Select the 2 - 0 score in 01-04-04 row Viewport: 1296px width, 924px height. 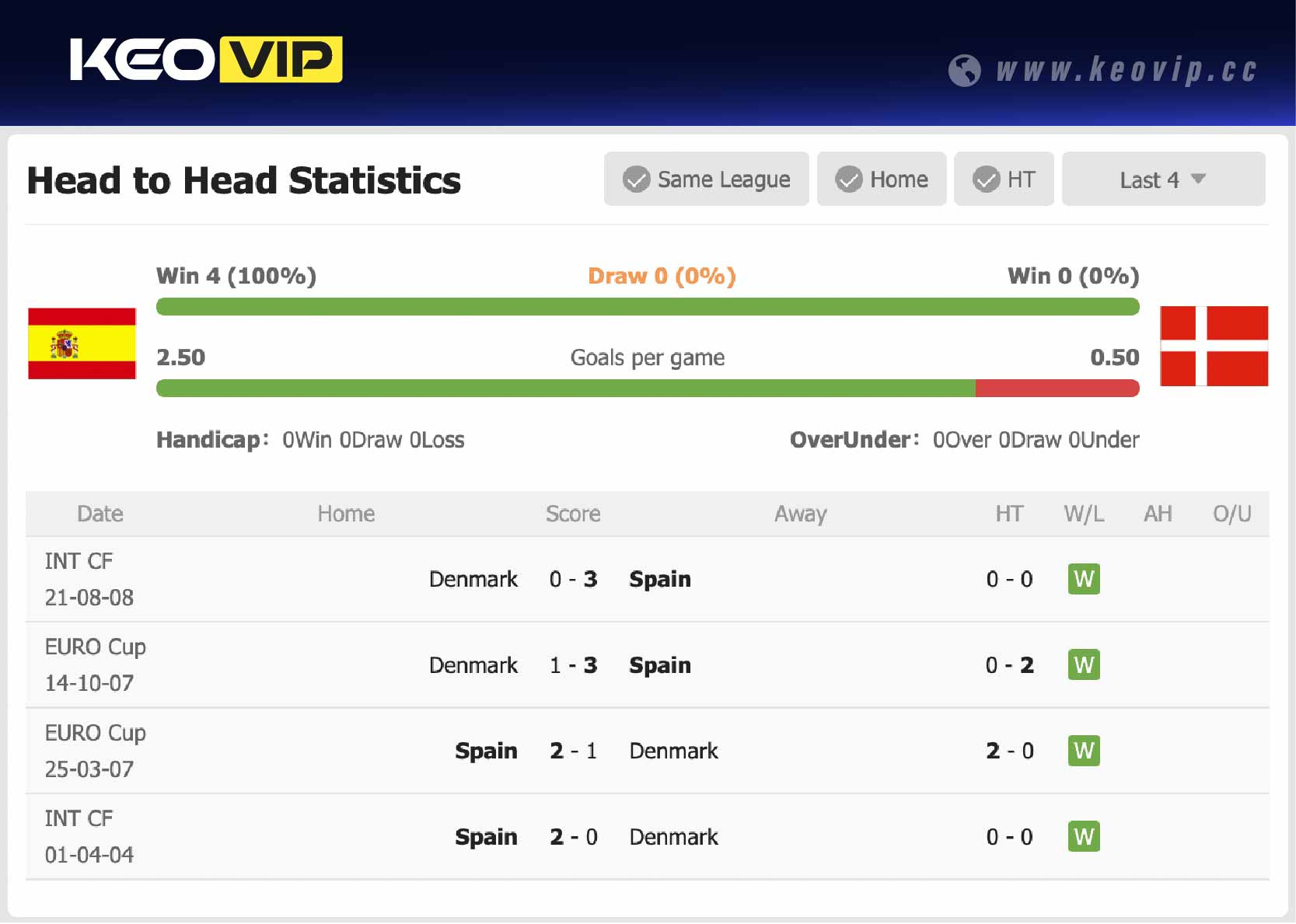573,837
